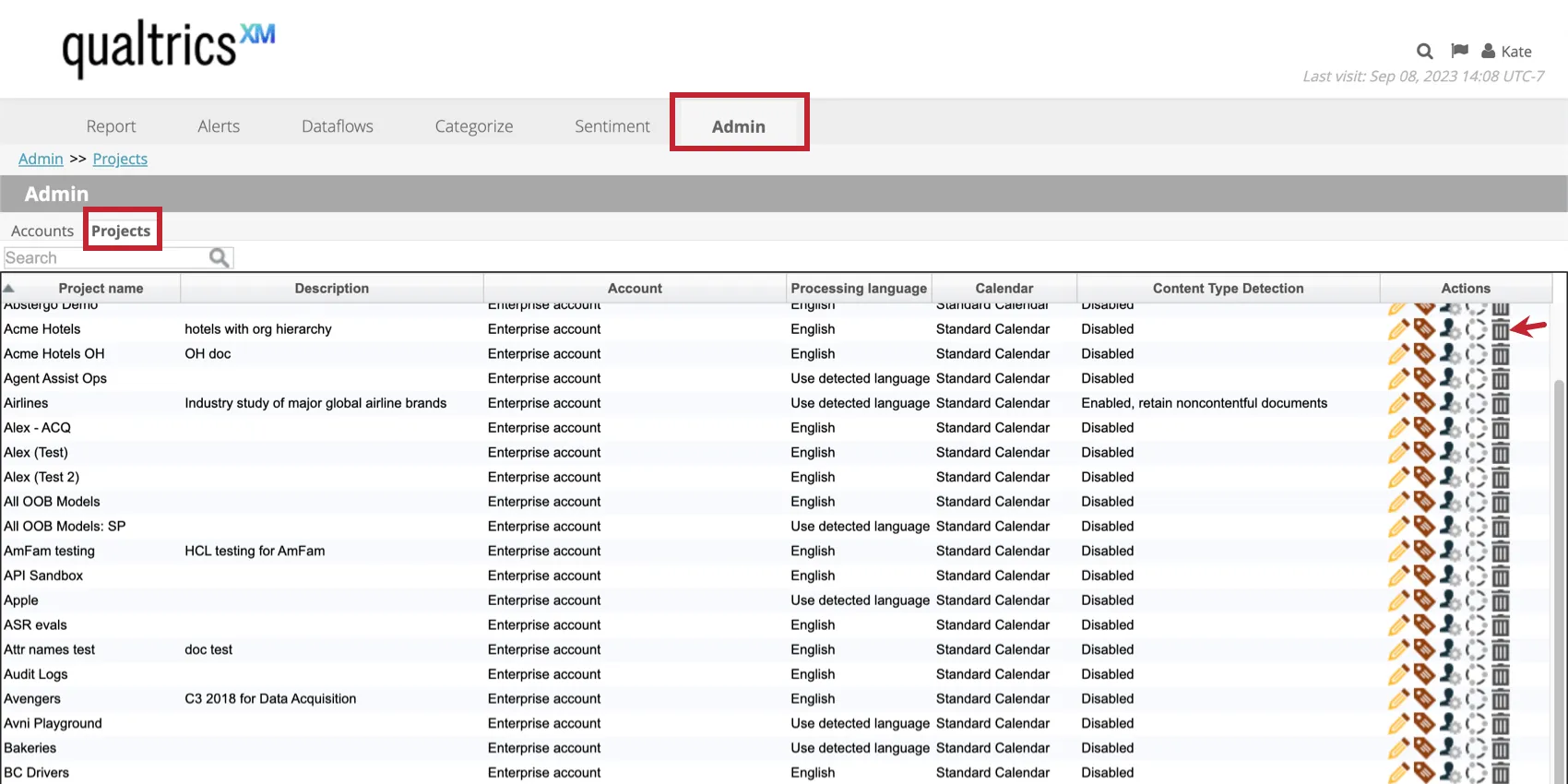
Task: Click the brown tag icon for Apple
Action: click(x=1424, y=600)
